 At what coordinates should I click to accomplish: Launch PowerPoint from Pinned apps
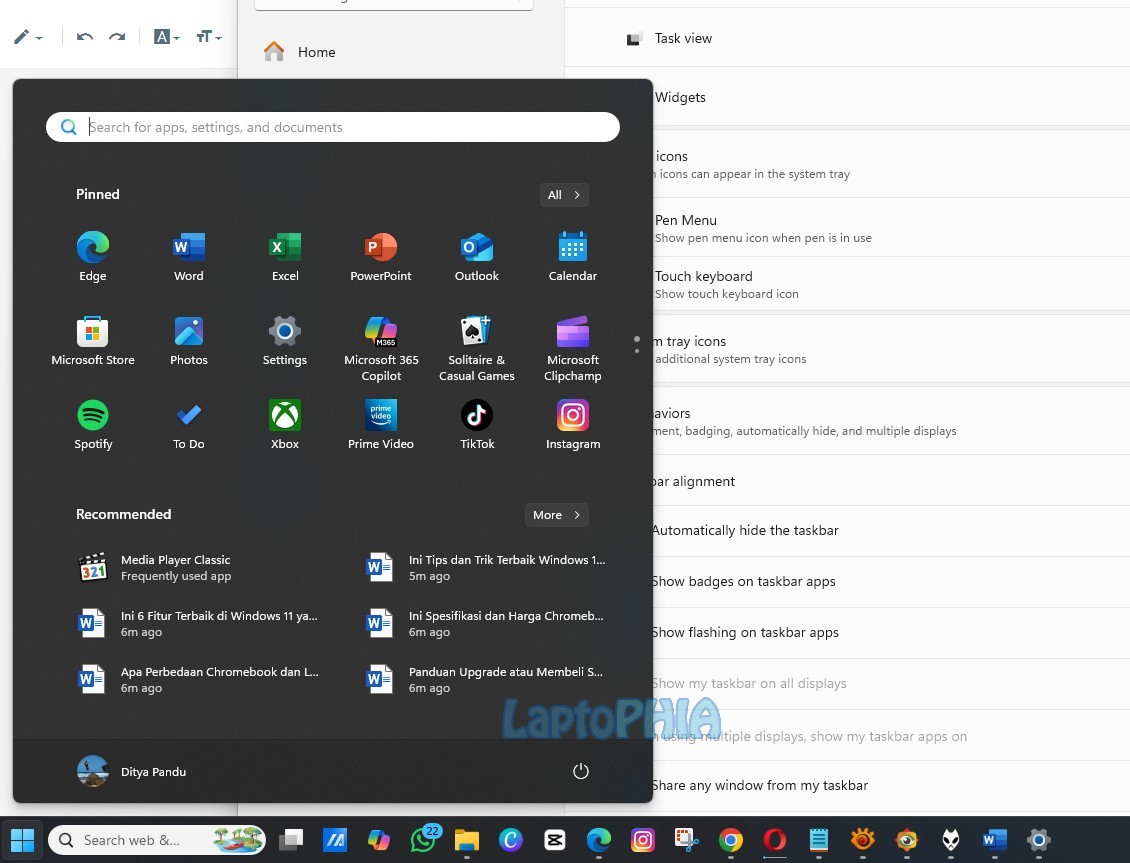pyautogui.click(x=381, y=256)
